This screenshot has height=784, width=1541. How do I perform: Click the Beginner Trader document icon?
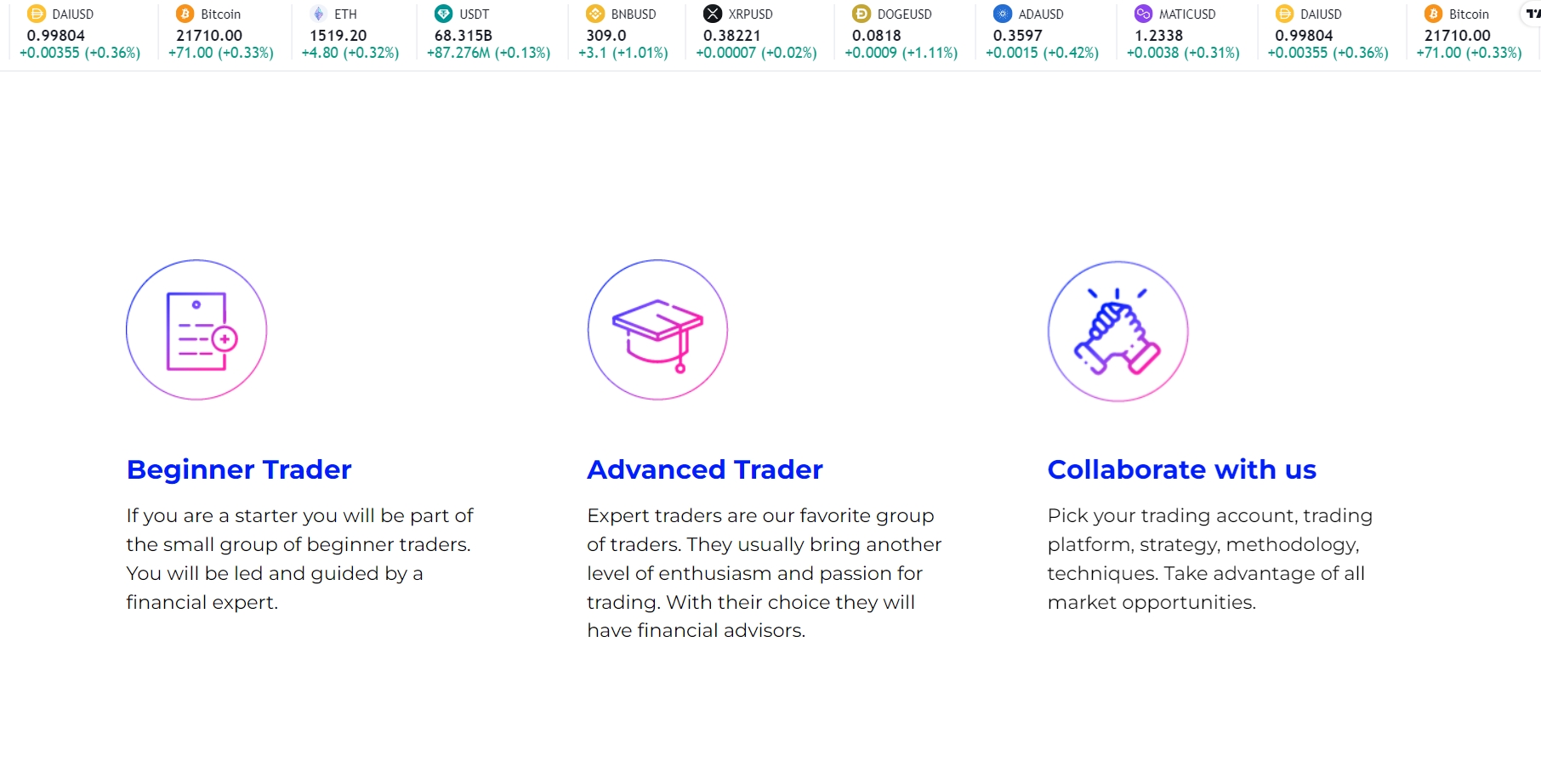[196, 330]
